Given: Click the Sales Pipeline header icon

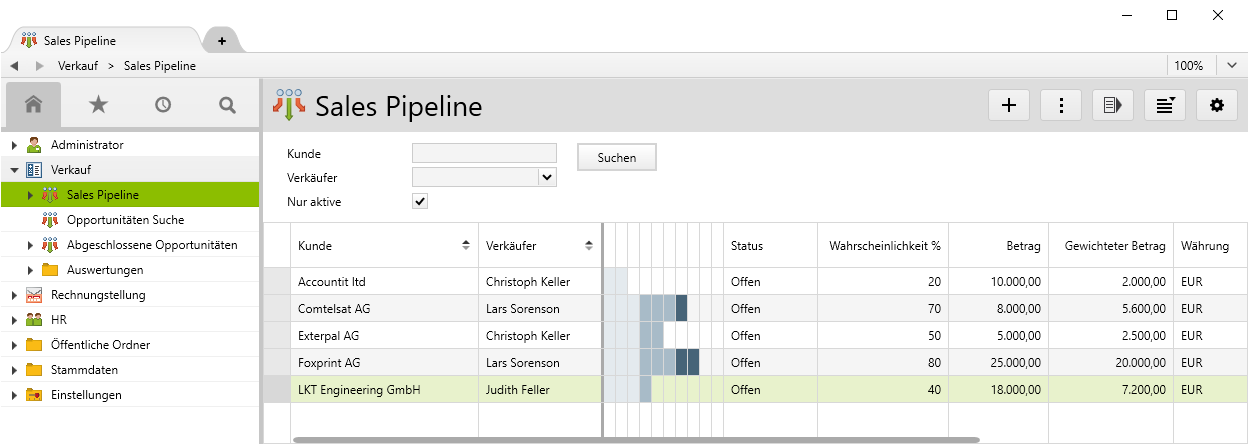Looking at the screenshot, I should pyautogui.click(x=290, y=105).
